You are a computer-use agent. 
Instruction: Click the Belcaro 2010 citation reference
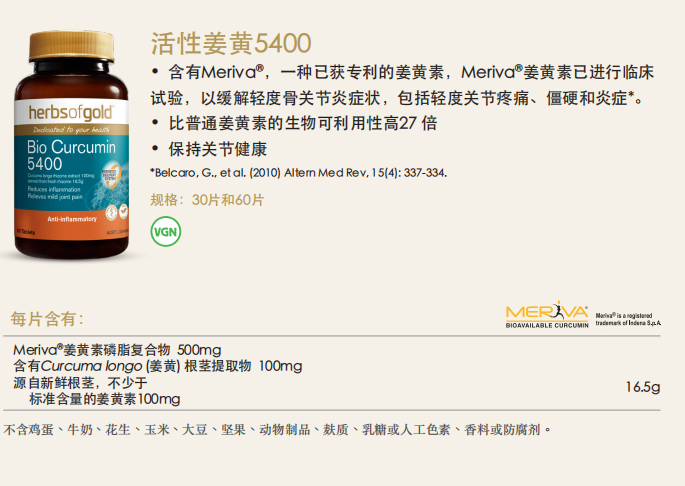pos(299,173)
